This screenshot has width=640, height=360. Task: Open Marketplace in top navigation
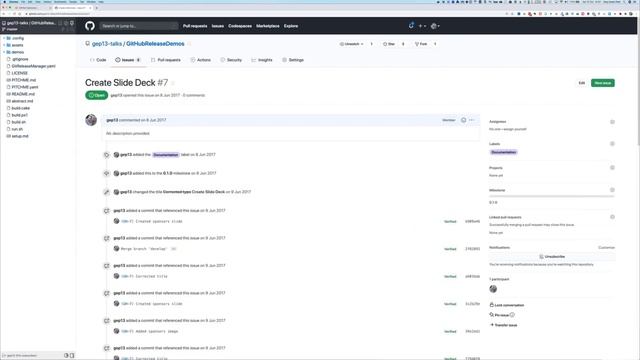[x=268, y=26]
